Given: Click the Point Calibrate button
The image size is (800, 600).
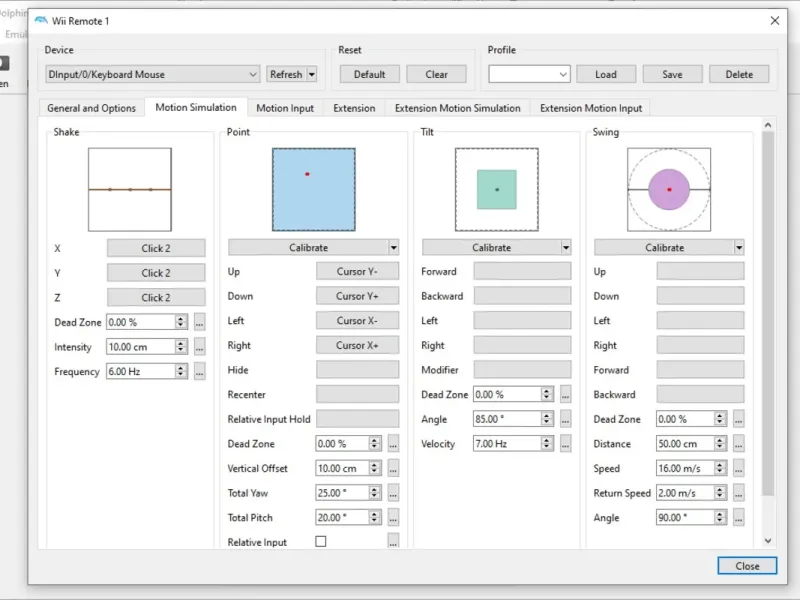Looking at the screenshot, I should point(308,247).
